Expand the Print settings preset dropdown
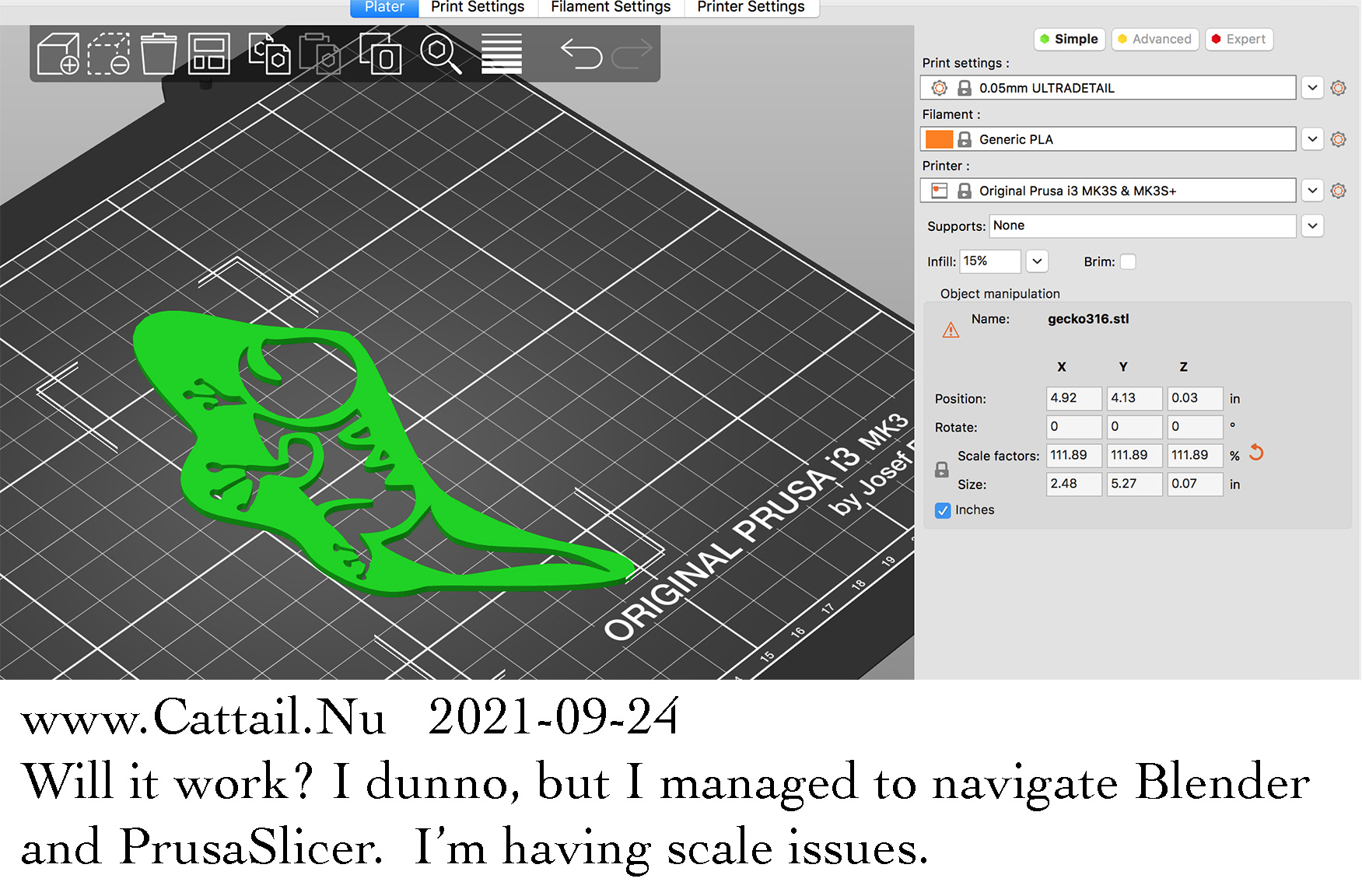Image resolution: width=1362 pixels, height=896 pixels. (x=1312, y=88)
